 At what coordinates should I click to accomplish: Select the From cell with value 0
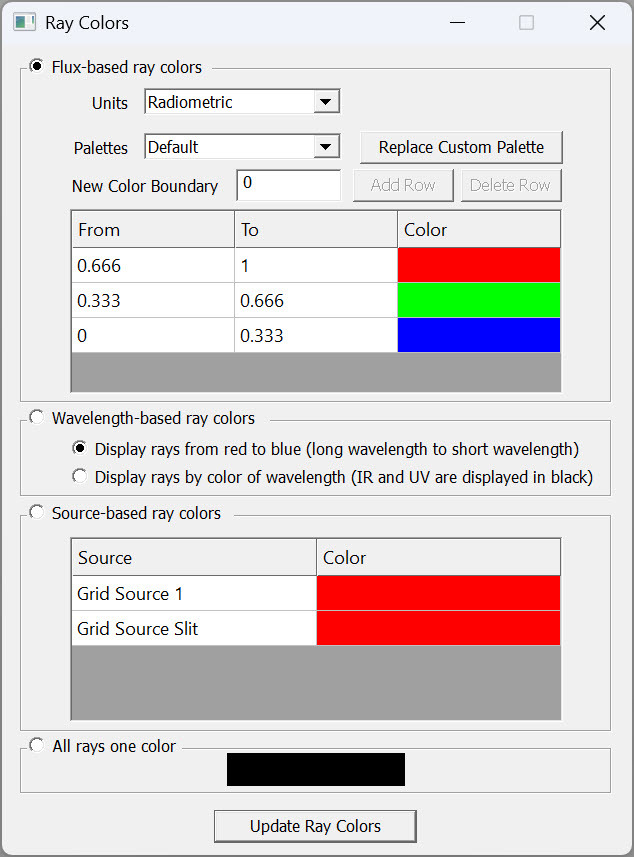point(153,335)
